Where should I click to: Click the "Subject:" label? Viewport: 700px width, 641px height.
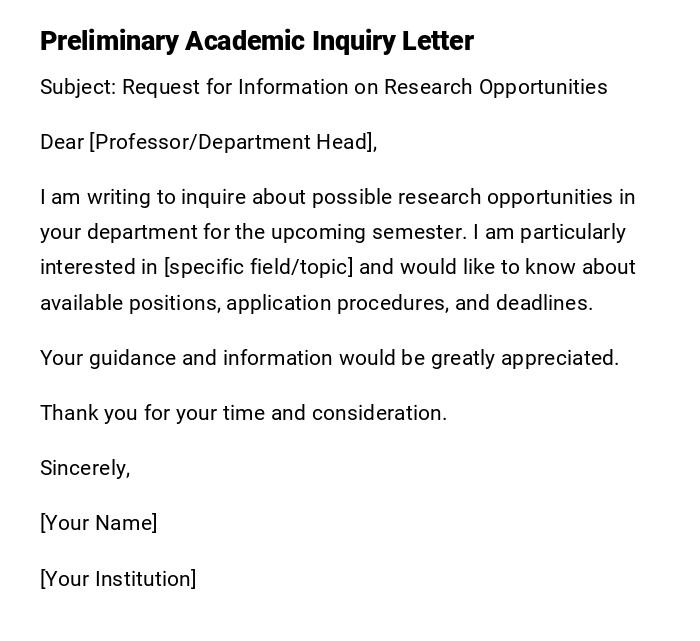[78, 87]
